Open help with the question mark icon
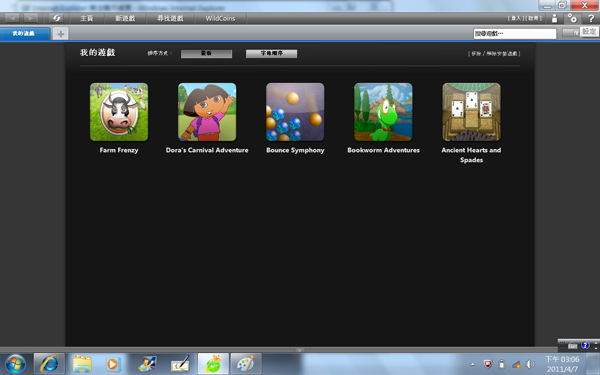 tap(590, 18)
